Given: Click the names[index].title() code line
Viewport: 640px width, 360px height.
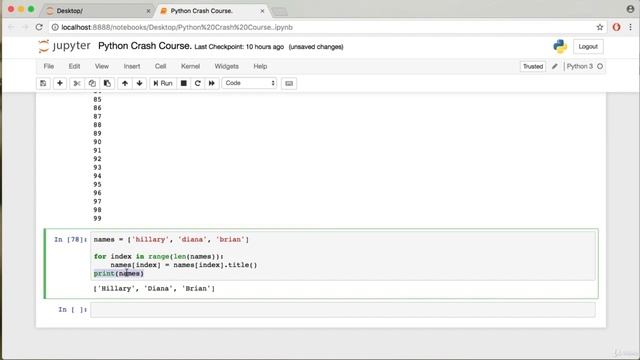Looking at the screenshot, I should click(x=184, y=265).
